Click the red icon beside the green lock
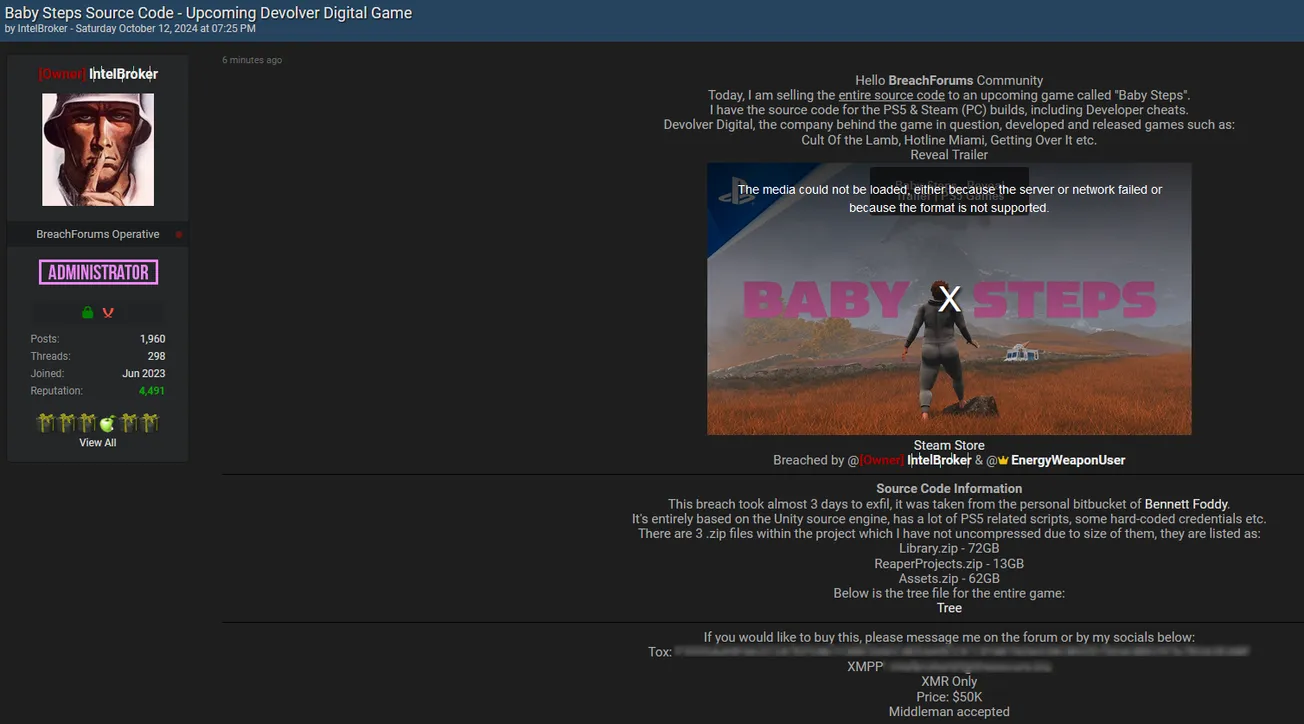The width and height of the screenshot is (1304, 724). [108, 313]
